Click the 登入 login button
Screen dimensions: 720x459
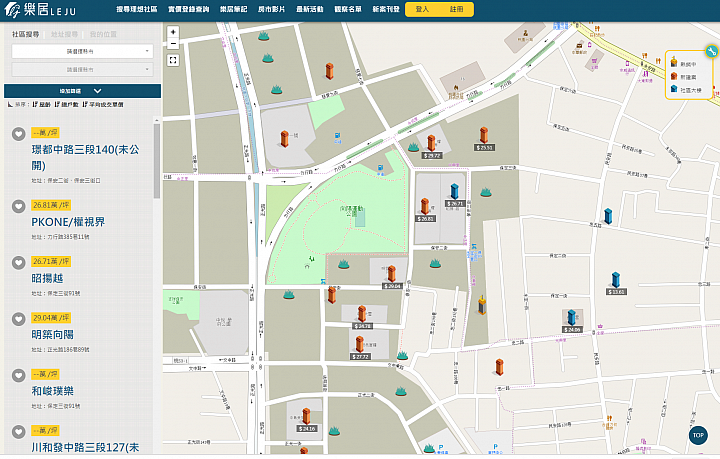pyautogui.click(x=422, y=9)
